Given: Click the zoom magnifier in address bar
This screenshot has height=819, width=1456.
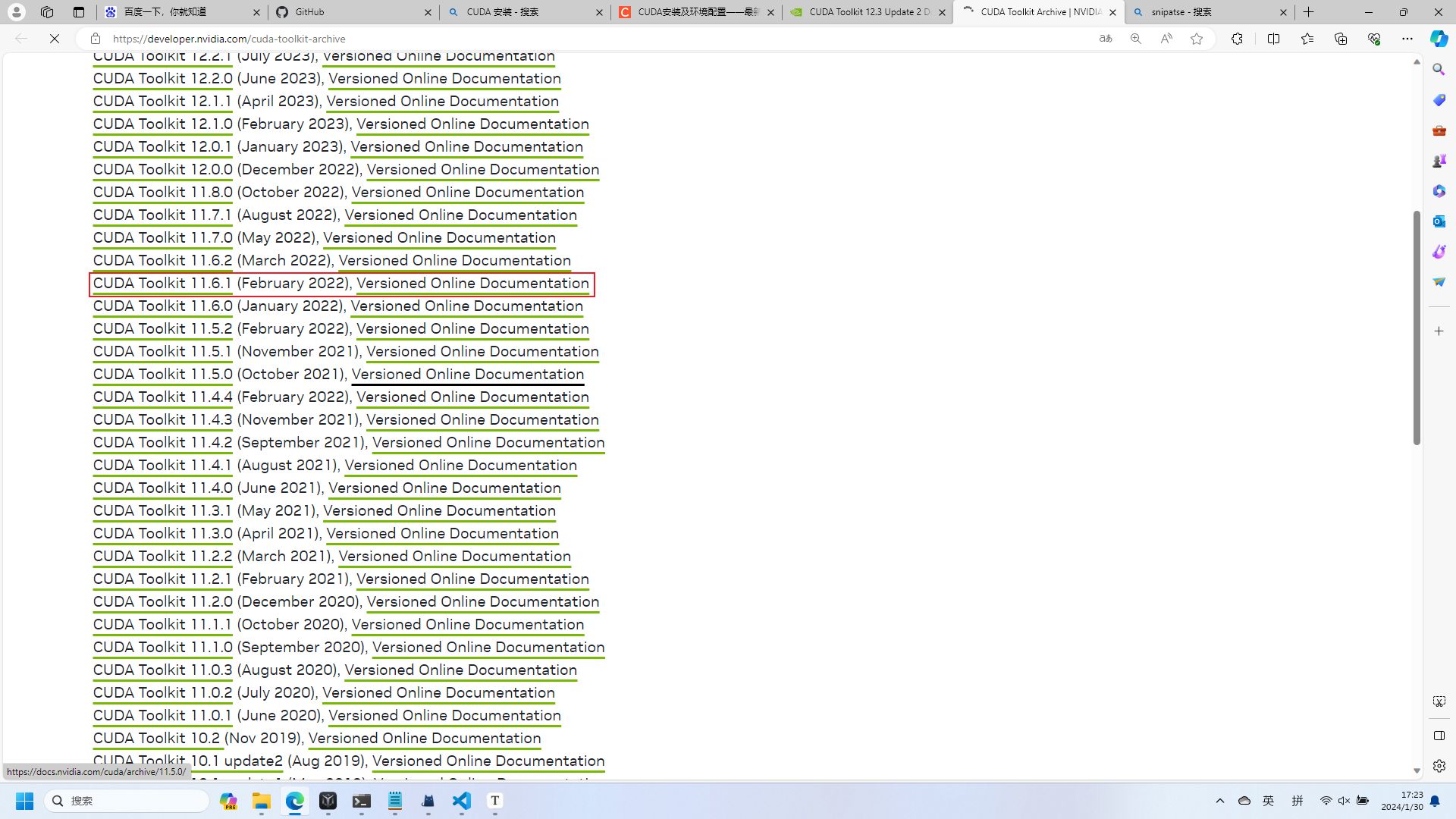Looking at the screenshot, I should click(x=1135, y=39).
